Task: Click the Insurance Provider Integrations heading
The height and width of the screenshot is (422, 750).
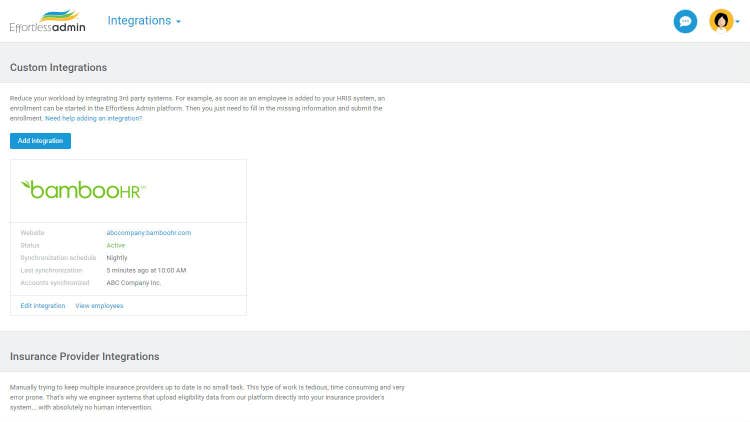Action: click(x=84, y=356)
